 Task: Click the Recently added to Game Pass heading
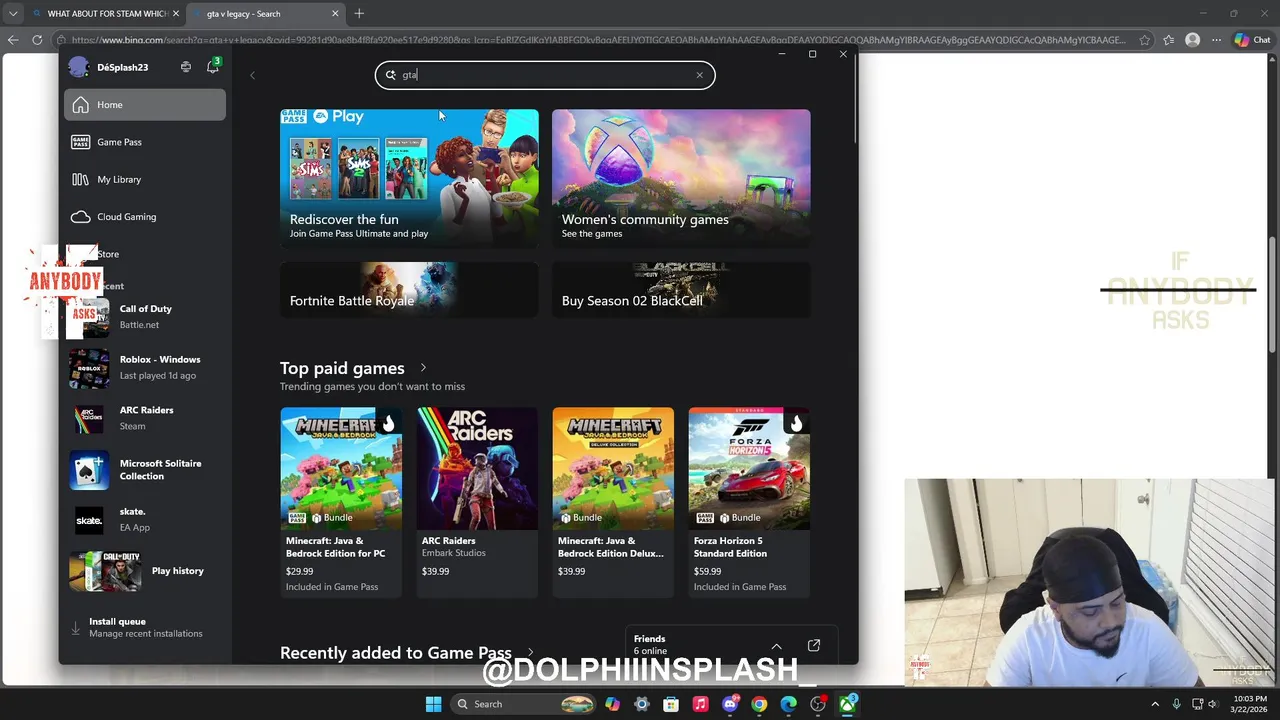coord(396,653)
